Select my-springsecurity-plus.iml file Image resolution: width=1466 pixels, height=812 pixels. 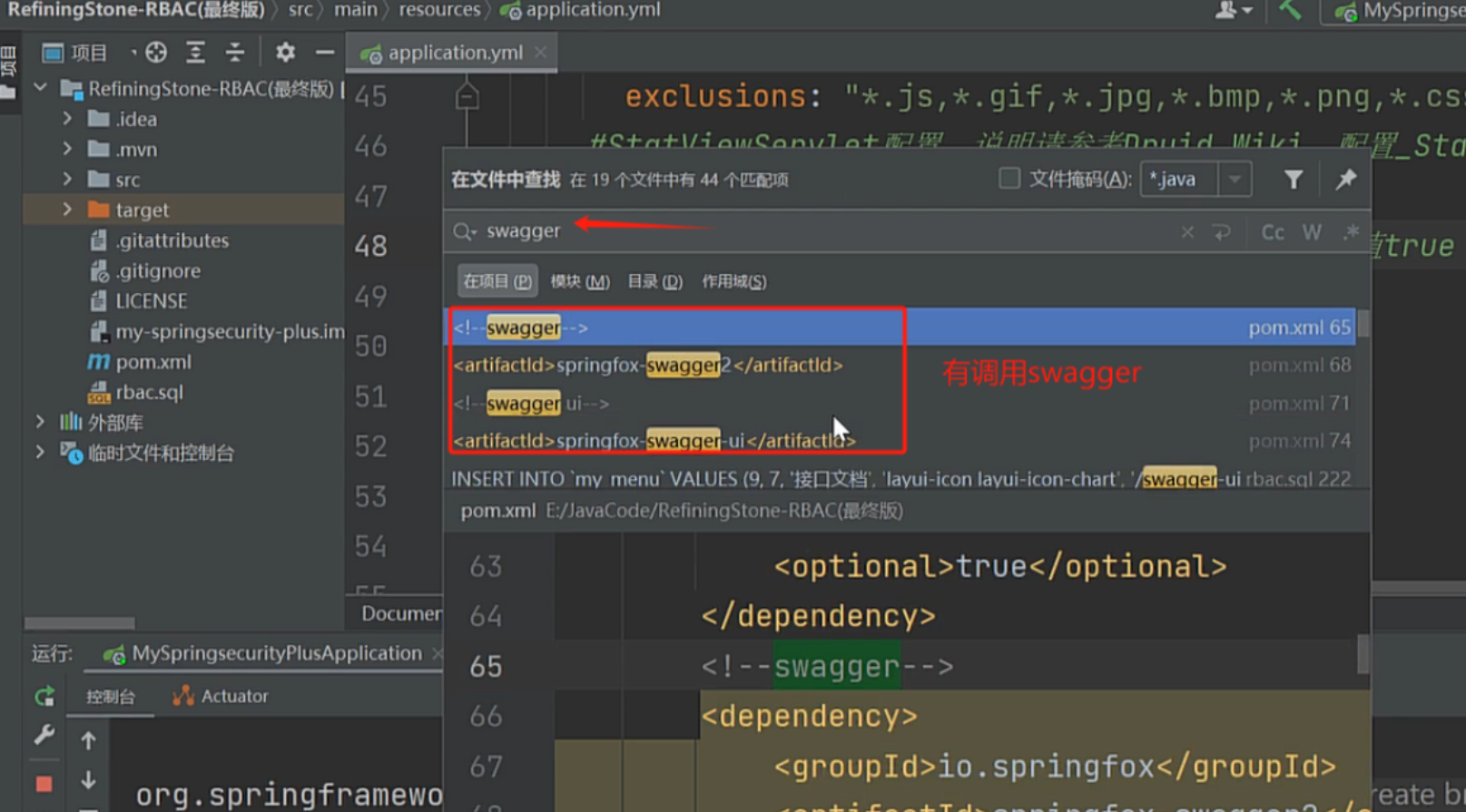[x=230, y=331]
